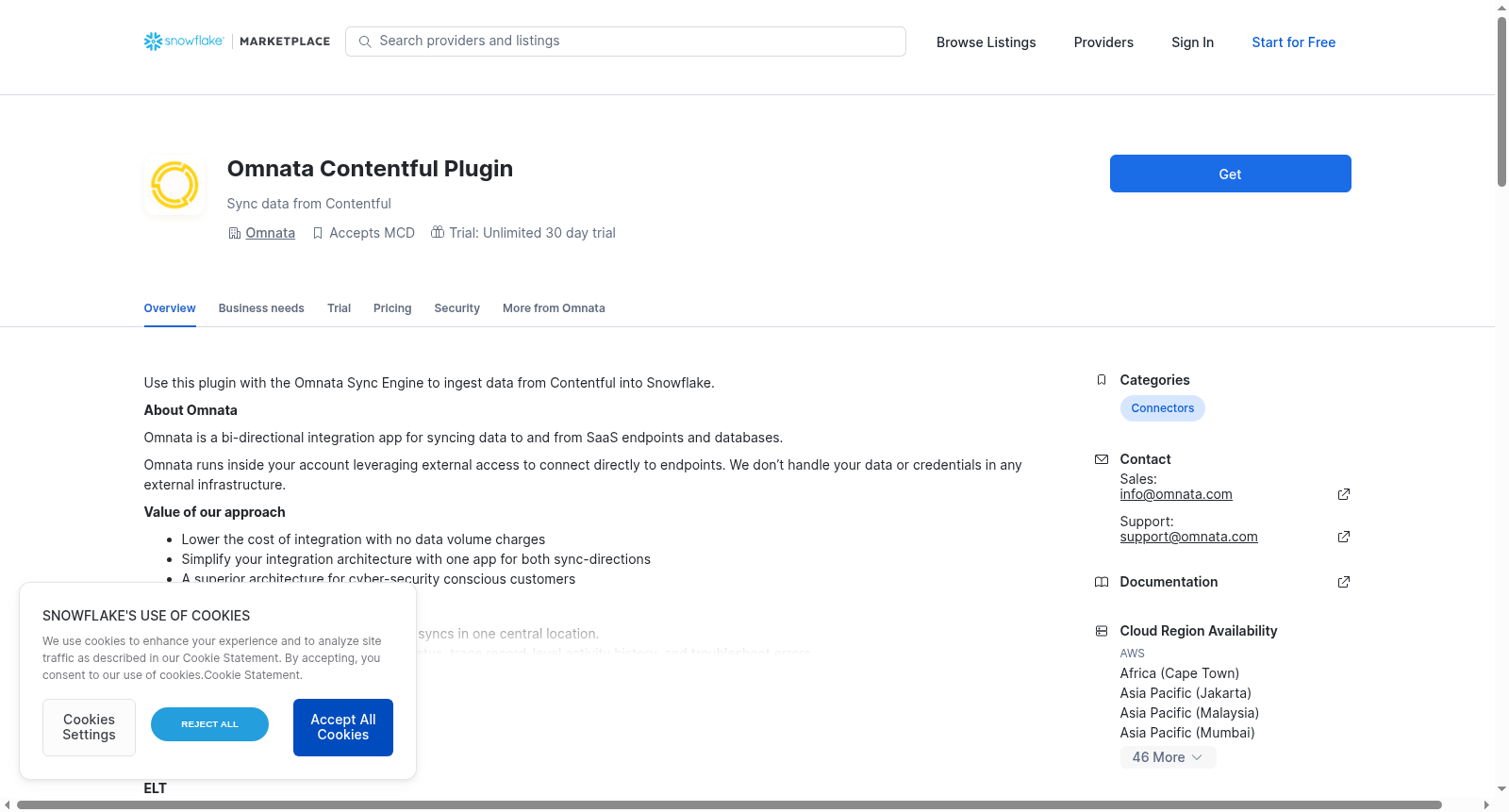Click Start for Free link
The width and height of the screenshot is (1509, 812).
1293,42
